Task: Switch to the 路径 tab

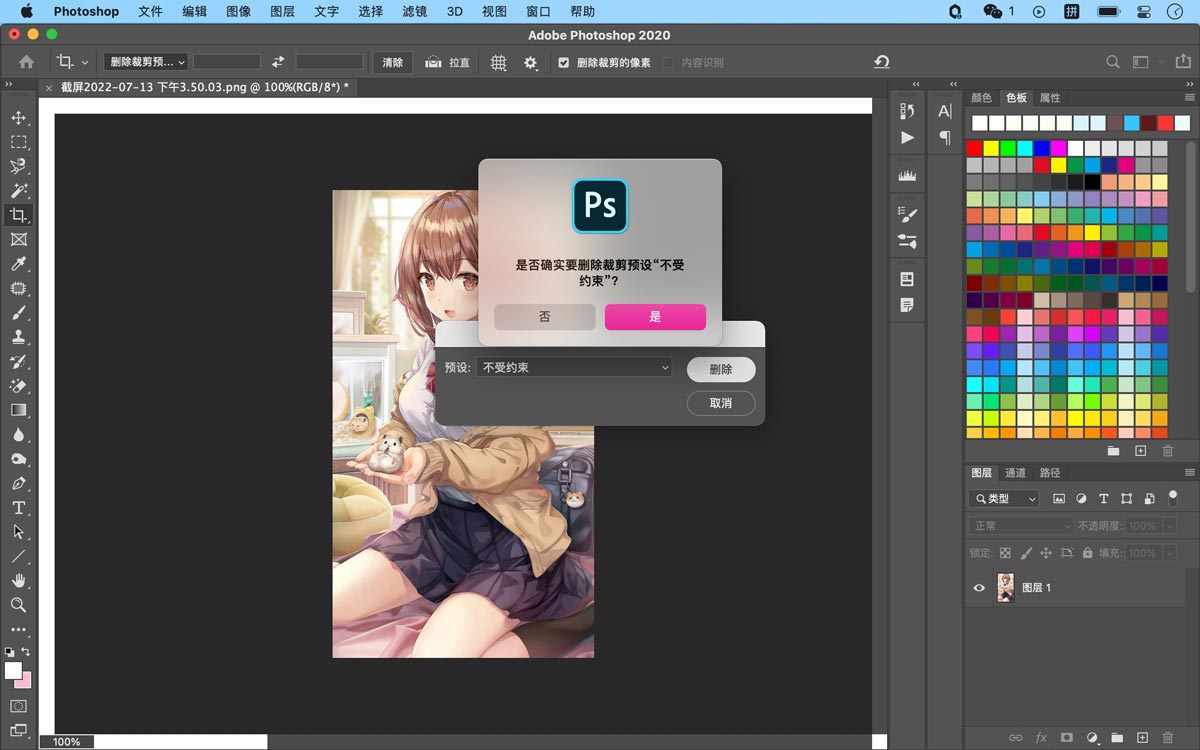Action: click(1050, 473)
